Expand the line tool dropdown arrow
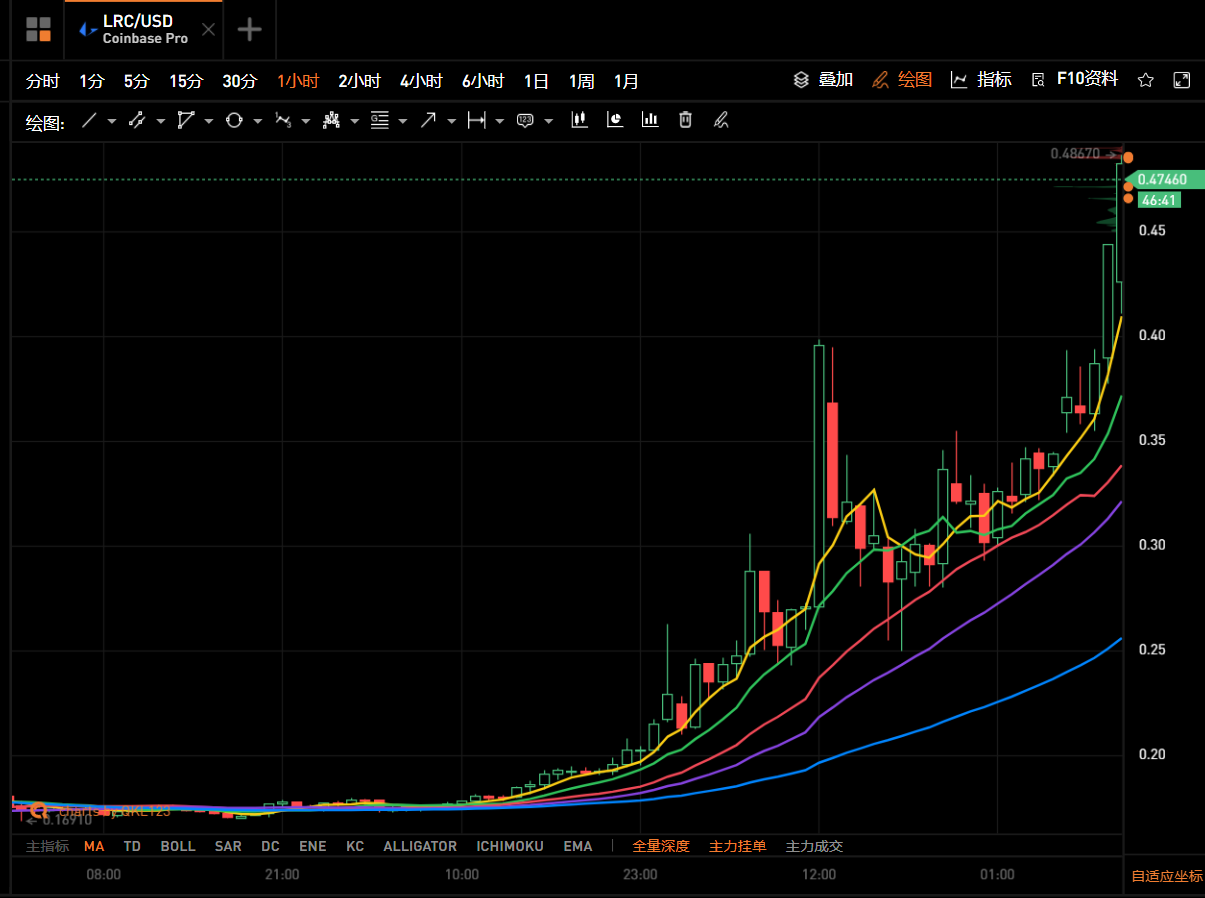Image resolution: width=1205 pixels, height=898 pixels. [112, 122]
